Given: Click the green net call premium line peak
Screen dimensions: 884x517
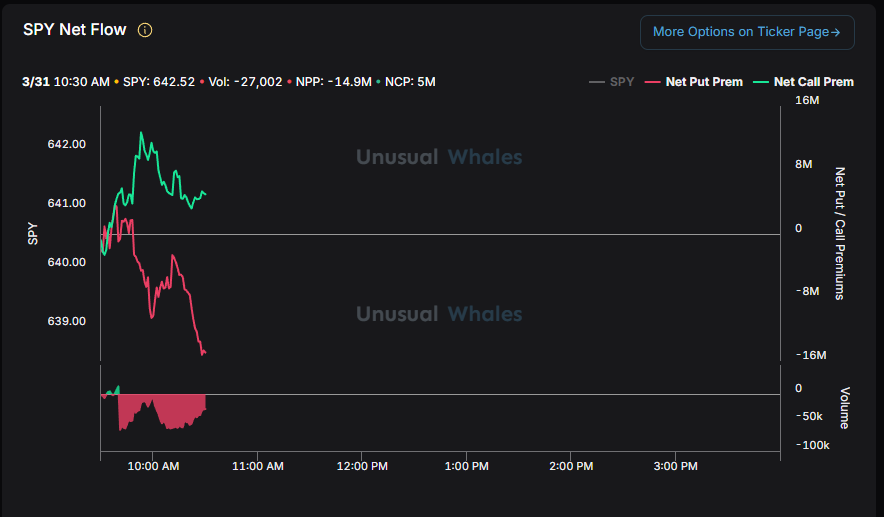Looking at the screenshot, I should click(141, 133).
